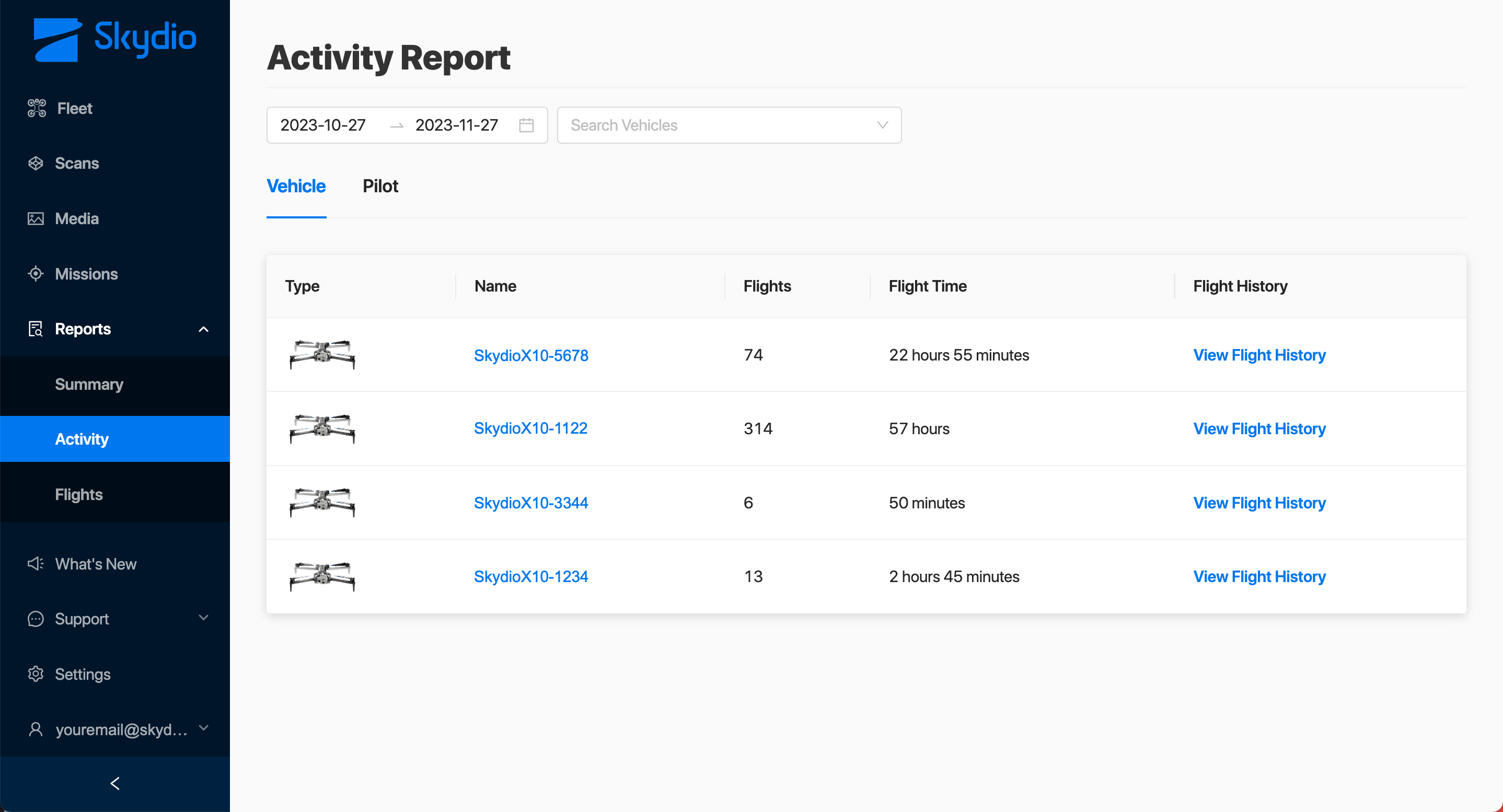Collapse sidebar with the left arrow
This screenshot has width=1503, height=812.
[x=115, y=783]
